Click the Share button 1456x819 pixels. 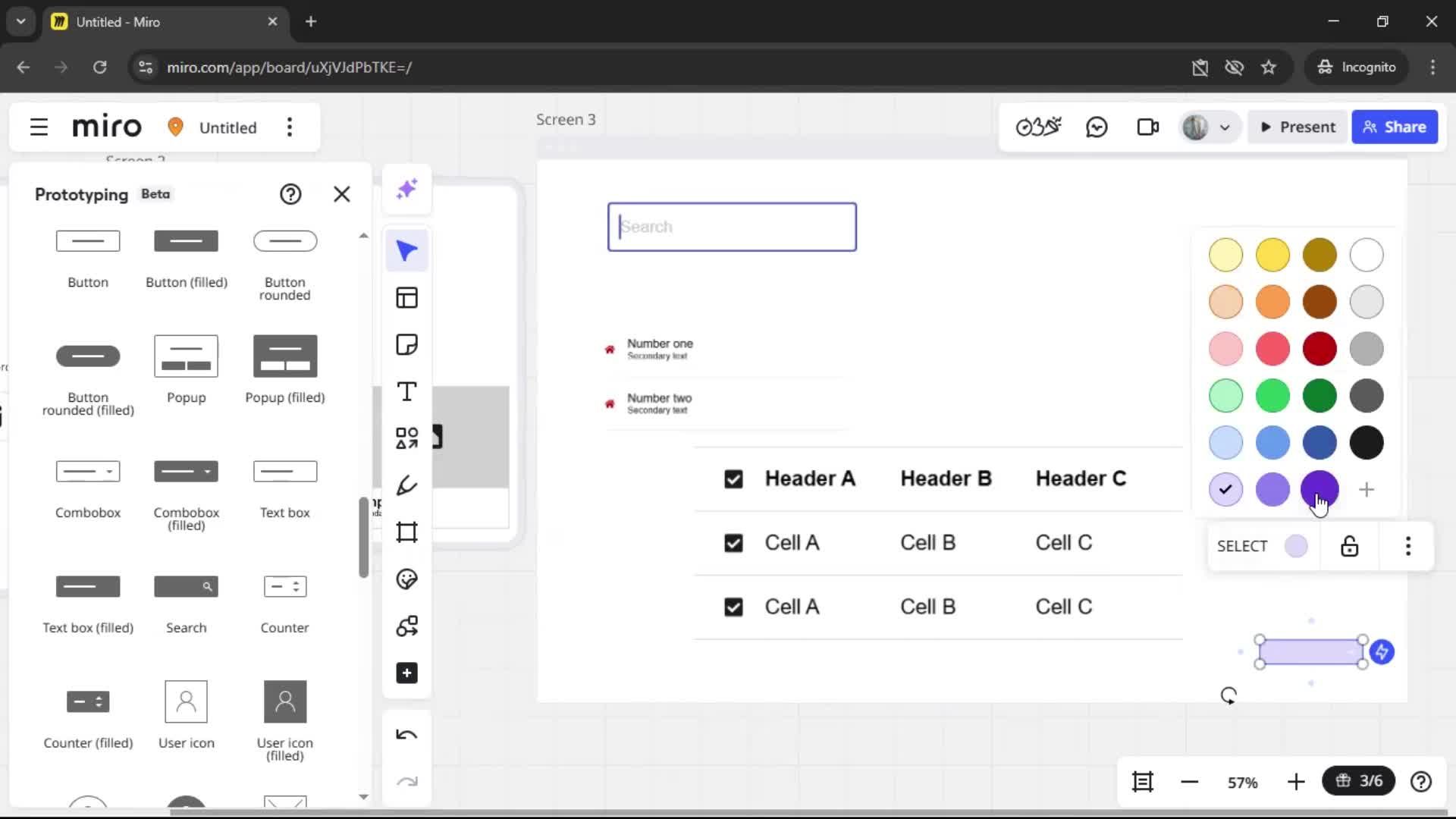pos(1395,127)
